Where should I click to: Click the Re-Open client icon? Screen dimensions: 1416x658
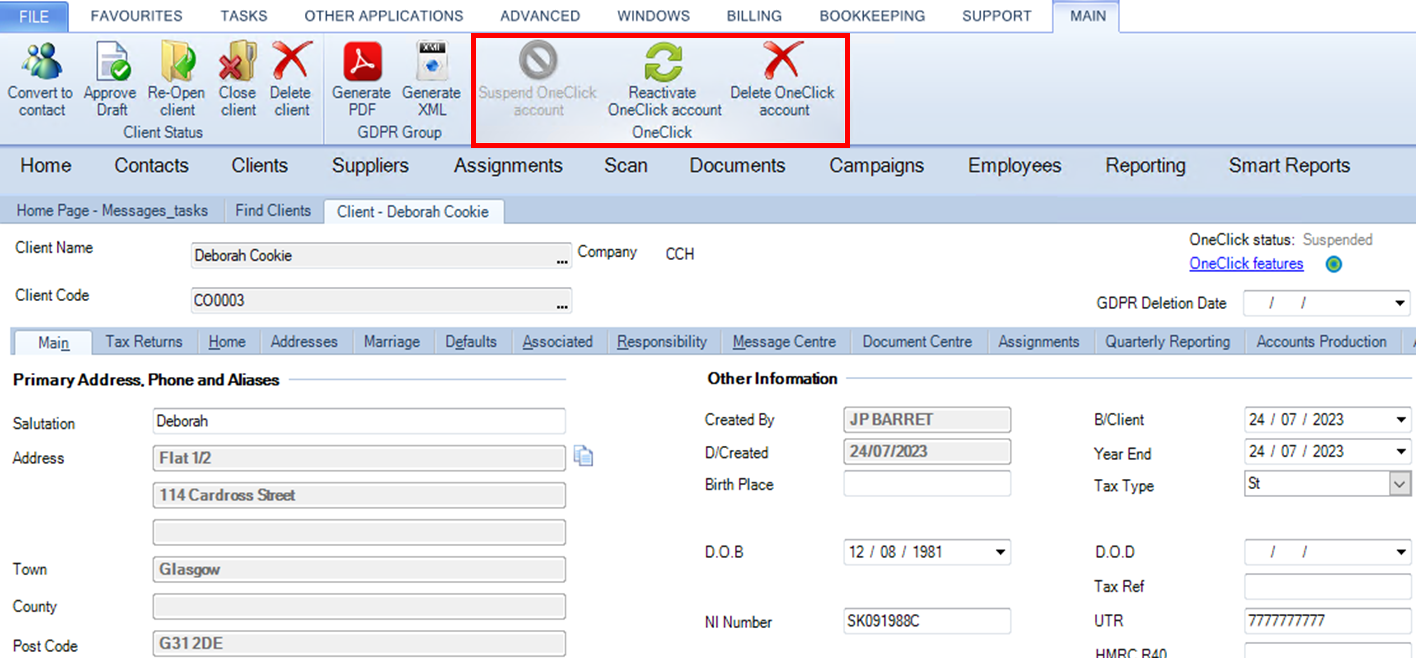click(178, 62)
